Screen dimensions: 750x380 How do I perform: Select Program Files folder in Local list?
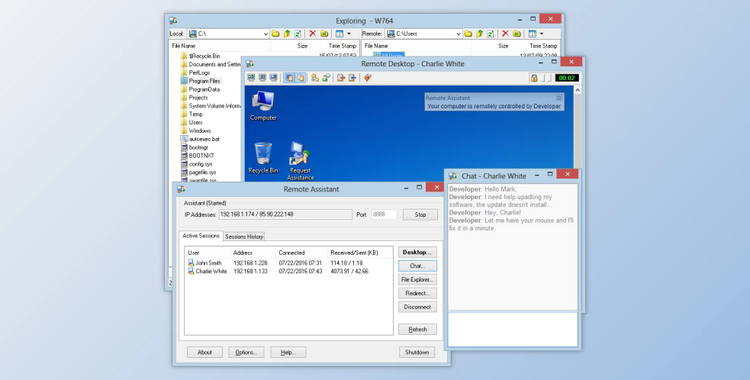tap(201, 81)
